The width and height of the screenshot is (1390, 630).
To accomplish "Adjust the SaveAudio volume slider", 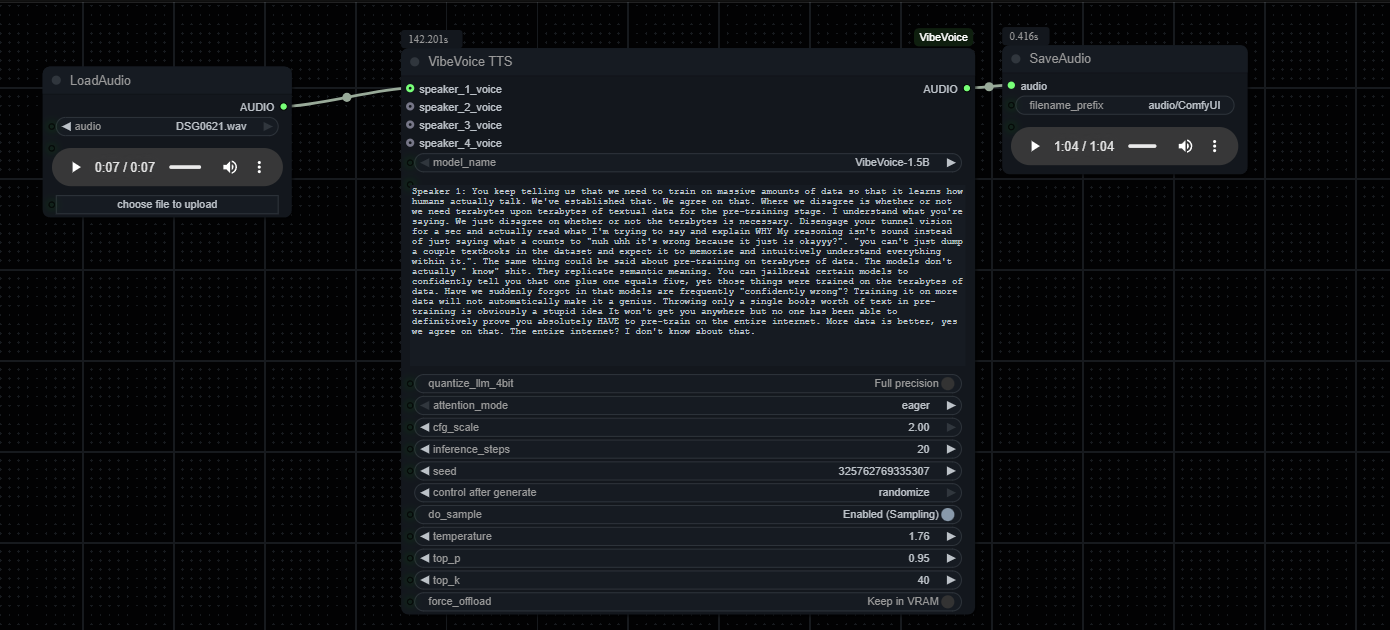I will (1142, 146).
